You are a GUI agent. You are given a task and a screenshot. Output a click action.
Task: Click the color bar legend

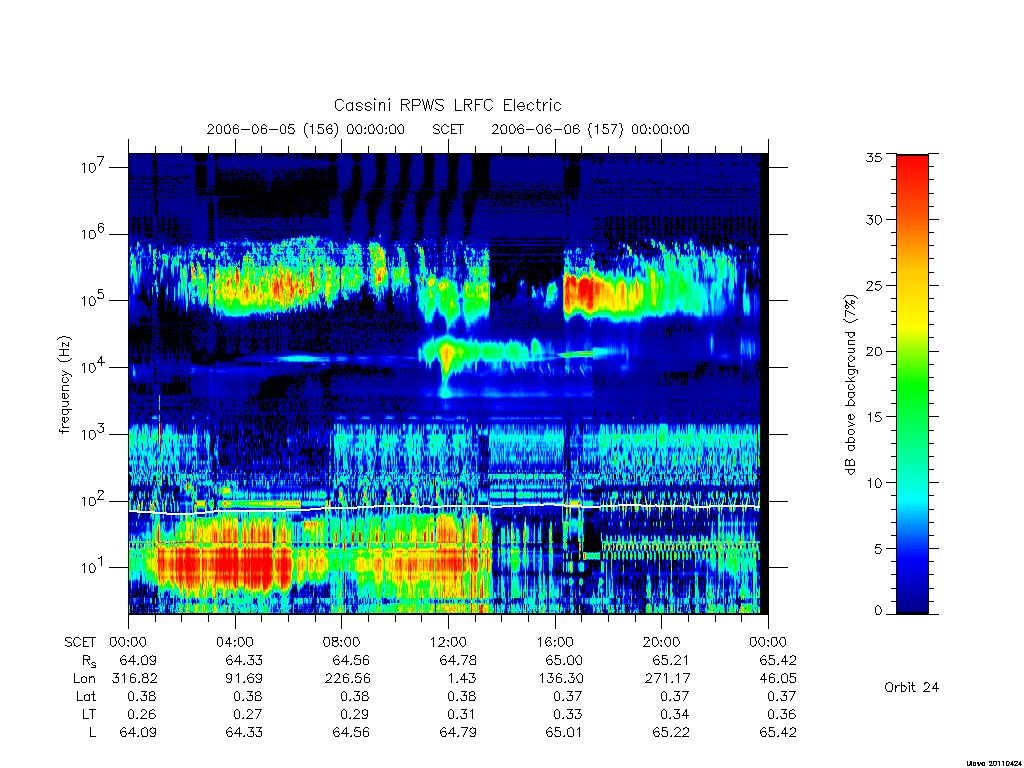pos(912,384)
